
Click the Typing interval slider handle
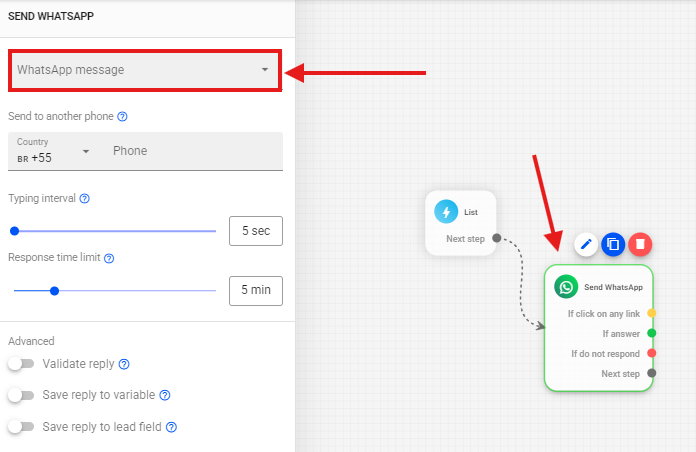point(14,231)
